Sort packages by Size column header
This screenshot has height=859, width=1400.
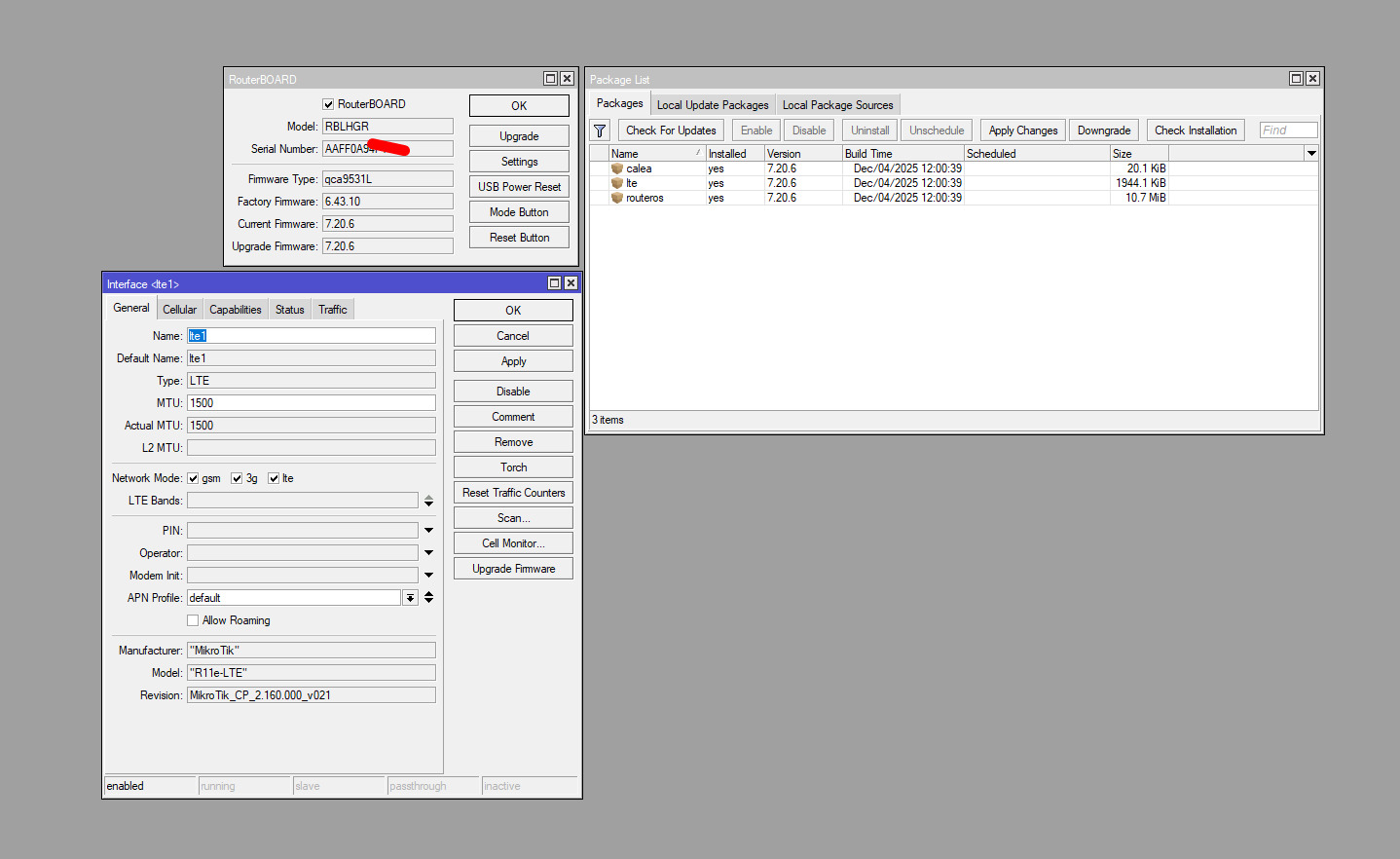click(1139, 154)
